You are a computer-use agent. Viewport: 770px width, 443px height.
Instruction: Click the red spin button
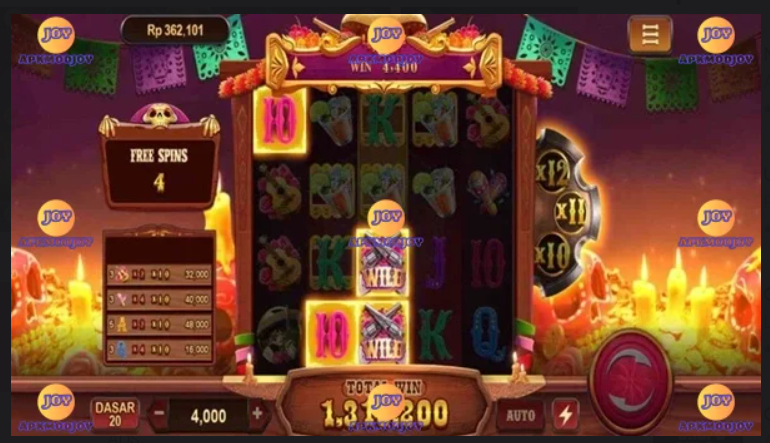[630, 380]
